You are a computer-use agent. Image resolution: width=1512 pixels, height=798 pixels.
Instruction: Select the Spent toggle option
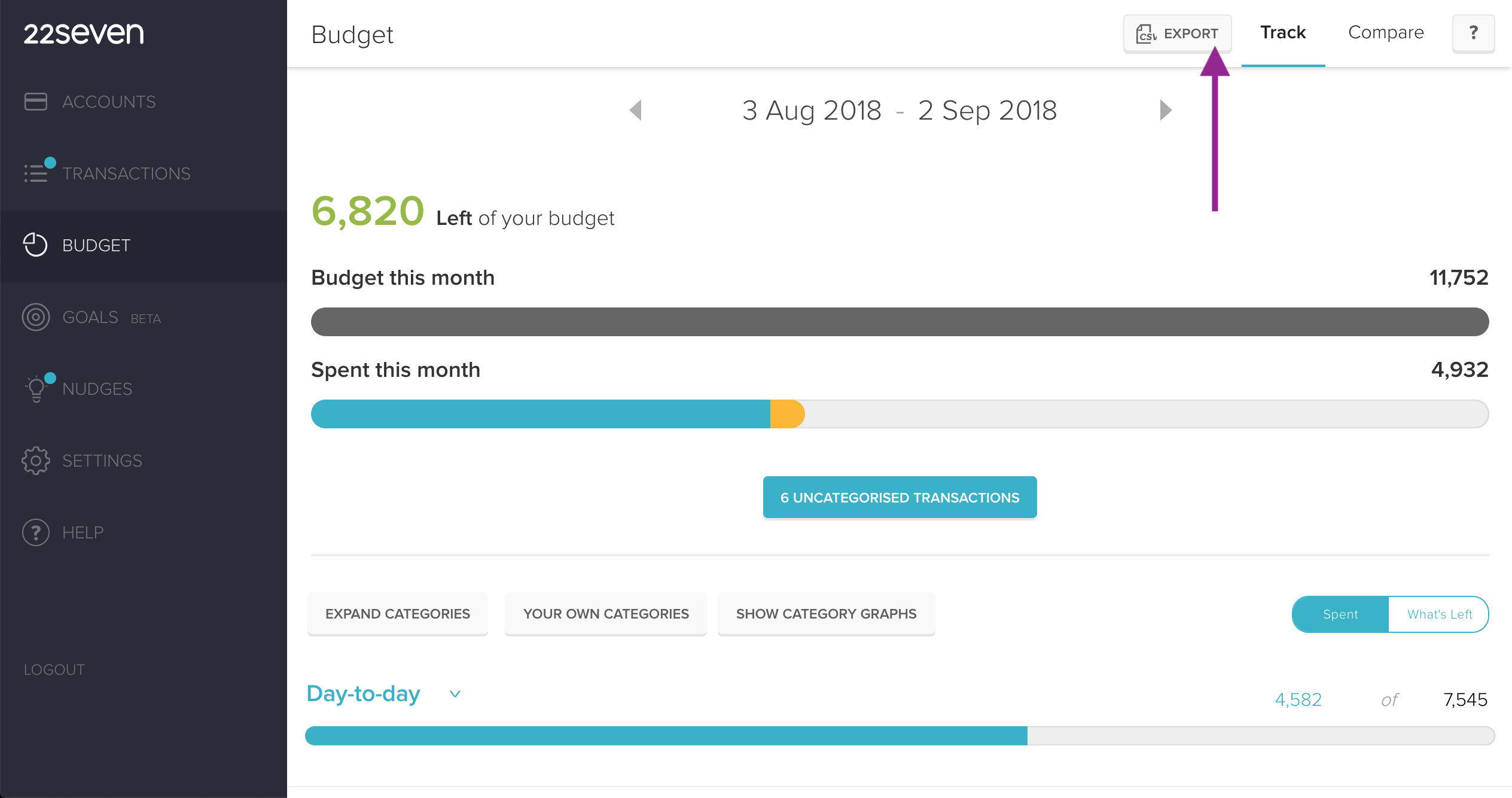(x=1340, y=614)
